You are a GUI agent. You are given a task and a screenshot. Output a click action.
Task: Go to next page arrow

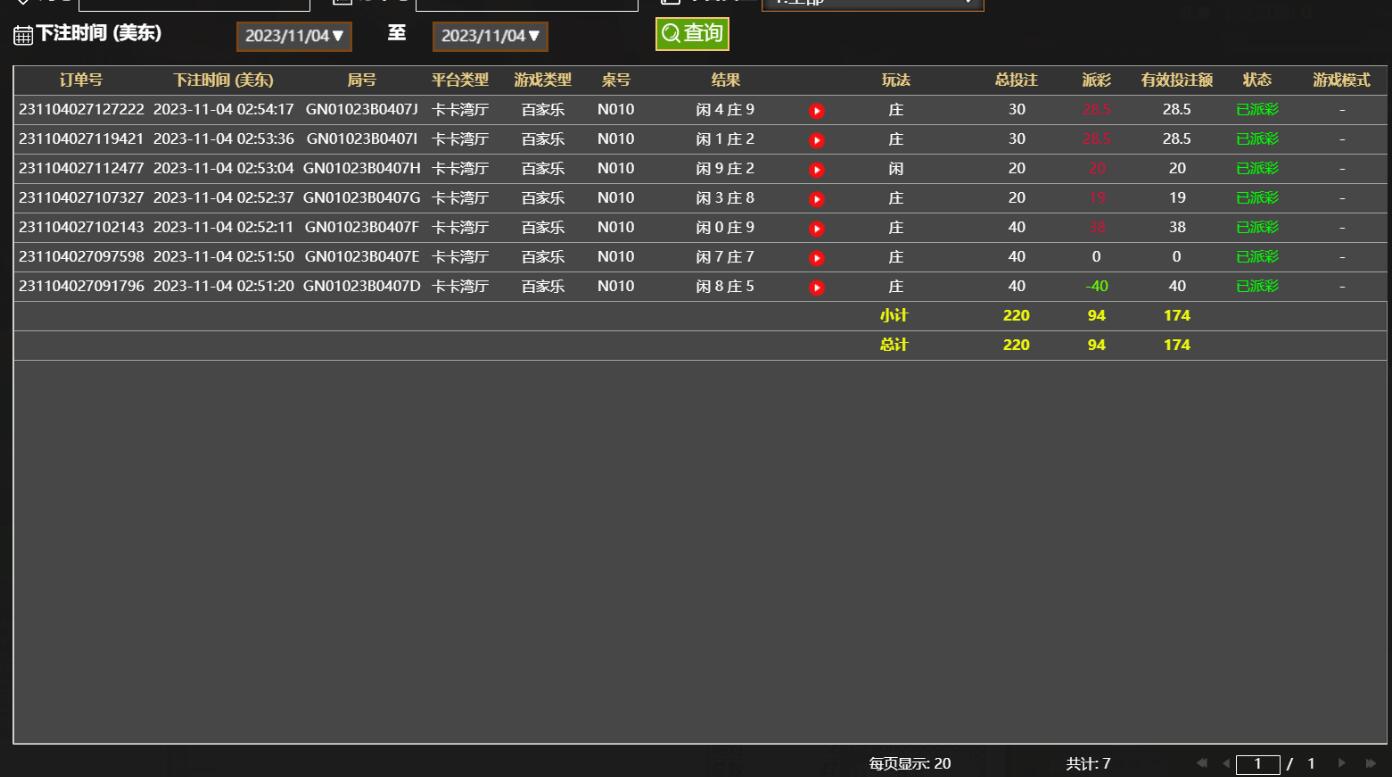tap(1342, 765)
